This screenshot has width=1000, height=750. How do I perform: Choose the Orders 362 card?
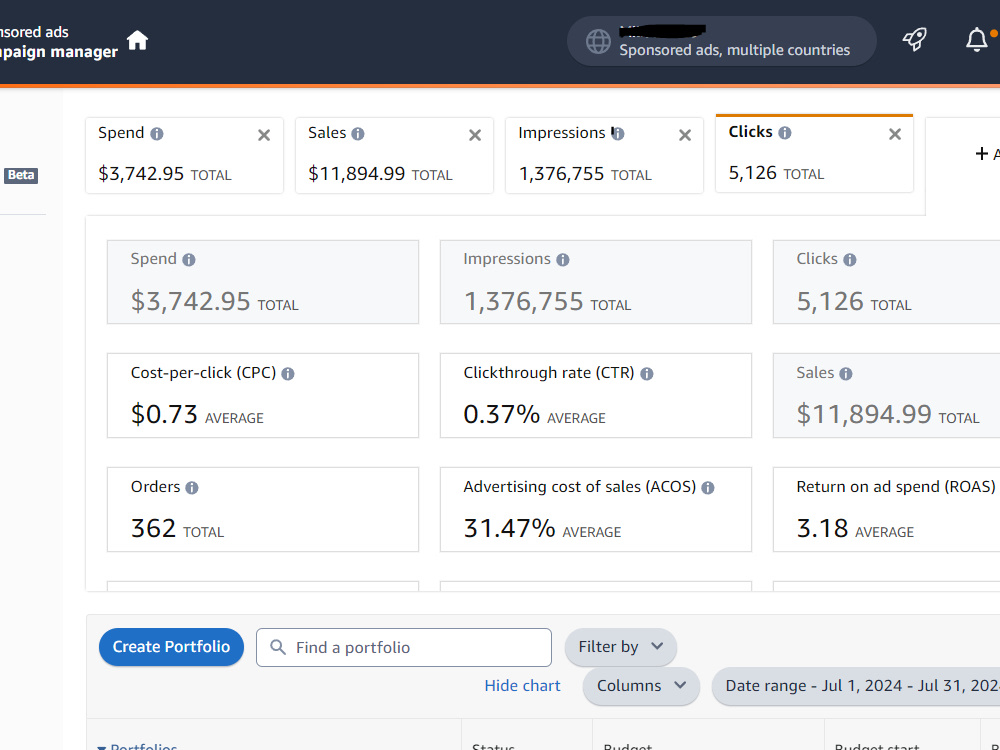[x=263, y=510]
